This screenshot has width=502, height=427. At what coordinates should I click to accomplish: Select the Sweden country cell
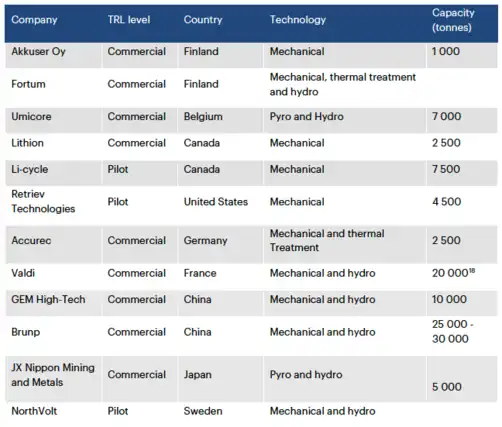click(x=203, y=411)
